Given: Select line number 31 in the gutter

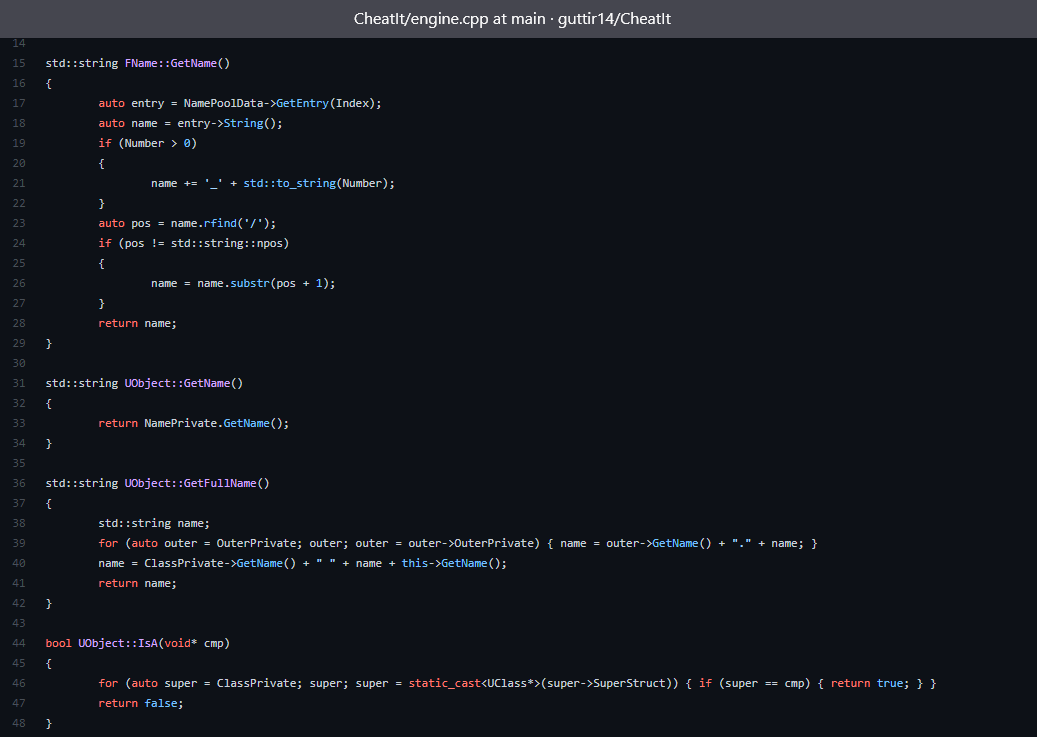Looking at the screenshot, I should pyautogui.click(x=20, y=383).
